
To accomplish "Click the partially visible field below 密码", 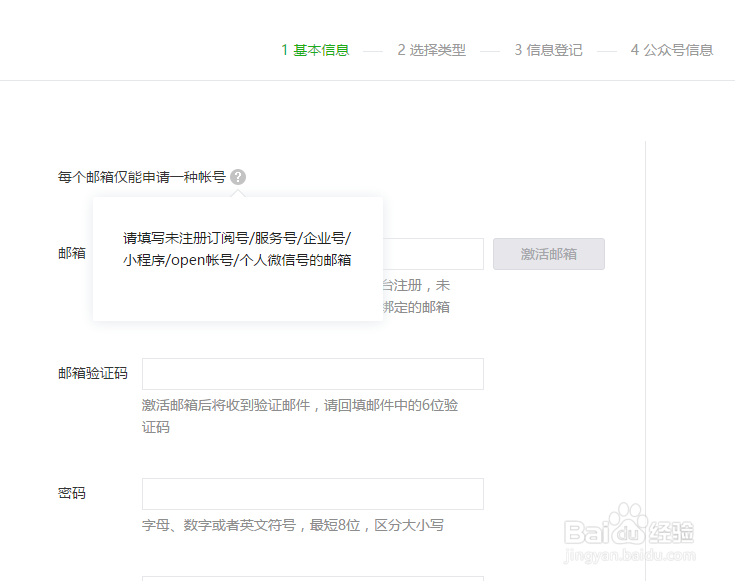I will [313, 577].
